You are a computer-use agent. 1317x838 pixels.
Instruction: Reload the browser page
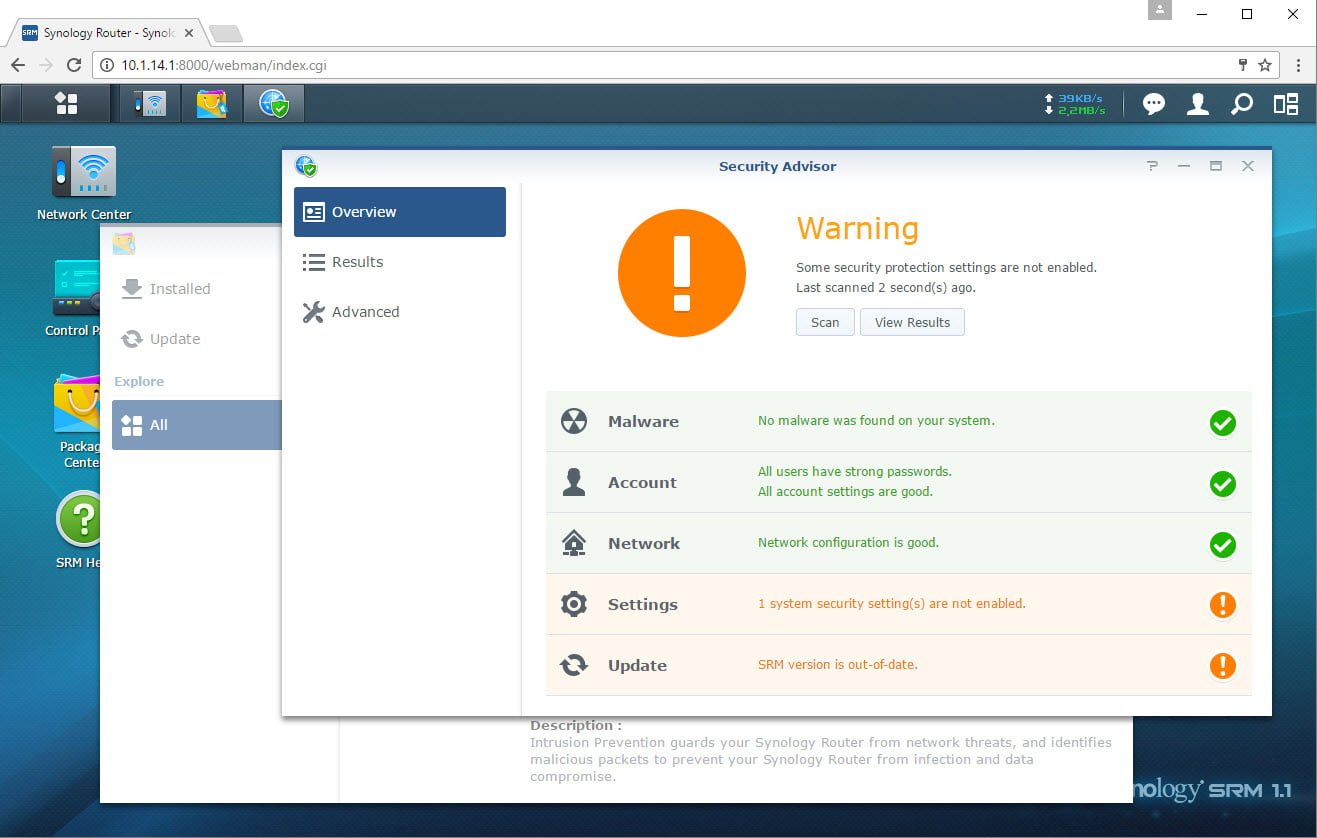[x=73, y=65]
